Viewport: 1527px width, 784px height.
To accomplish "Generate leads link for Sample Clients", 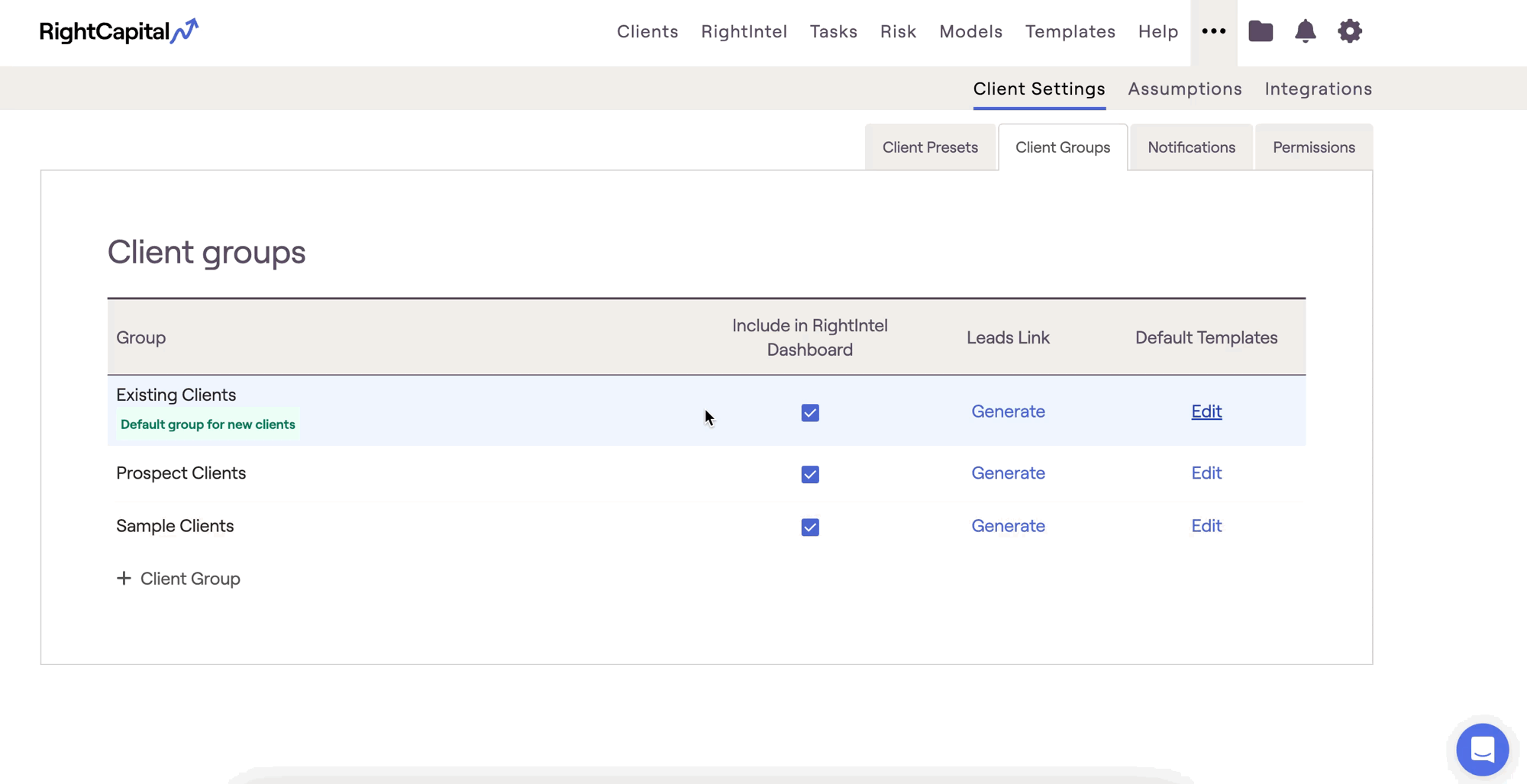I will click(x=1008, y=526).
